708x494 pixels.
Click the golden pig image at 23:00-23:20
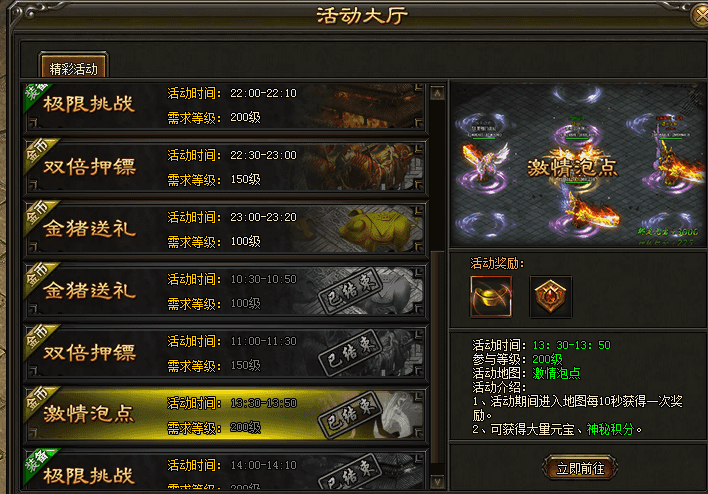(377, 229)
